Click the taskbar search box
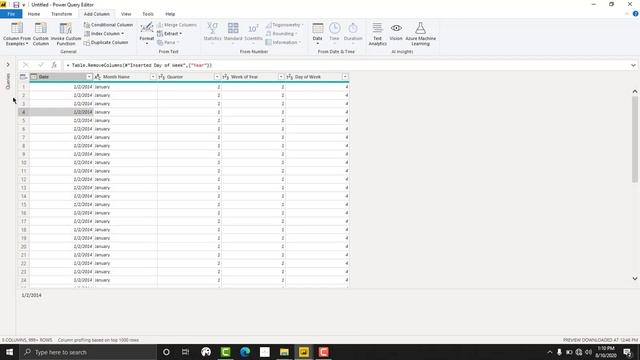Viewport: 640px width, 360px height. [88, 352]
